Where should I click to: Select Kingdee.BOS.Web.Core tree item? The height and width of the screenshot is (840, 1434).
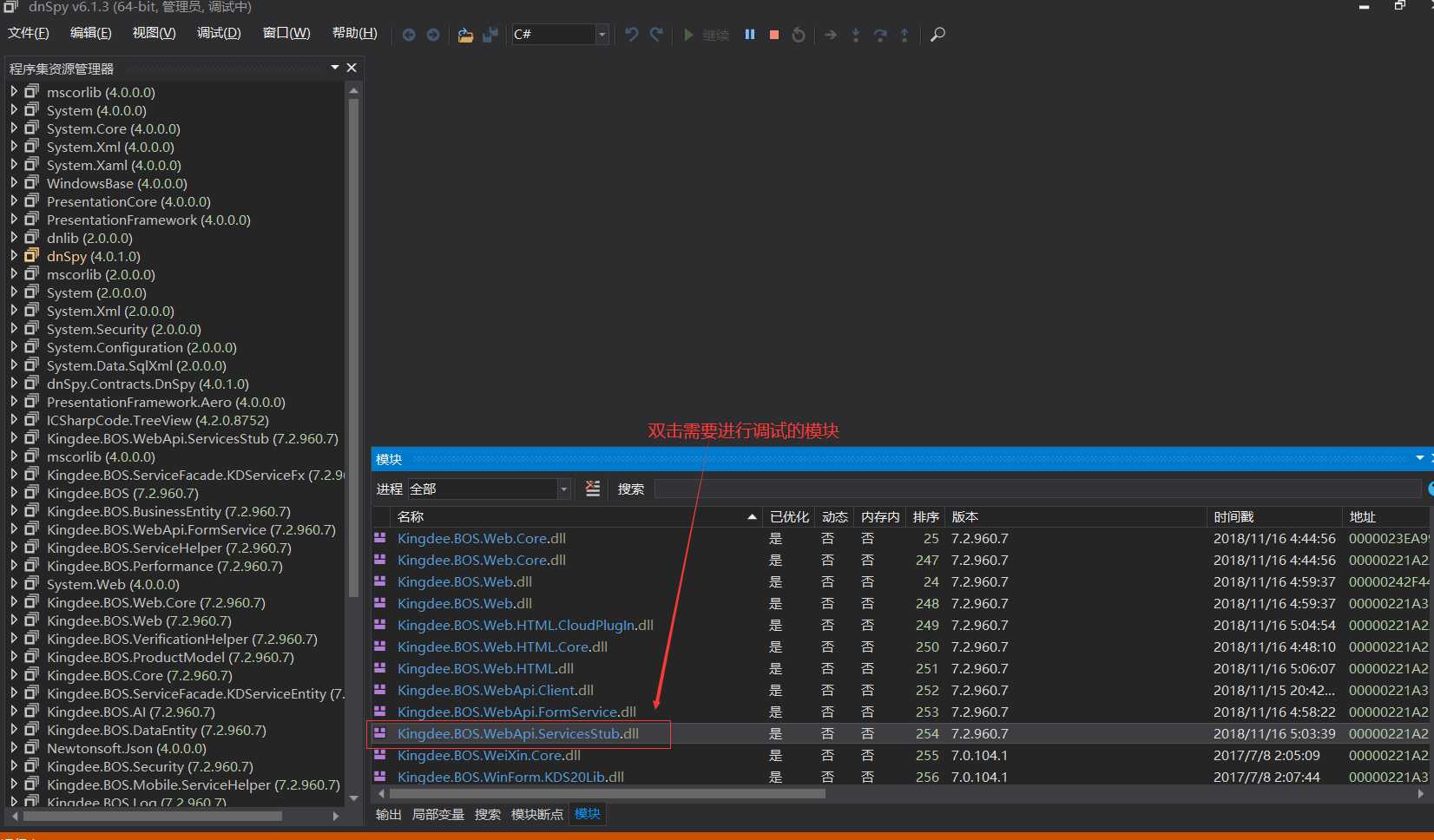click(156, 602)
